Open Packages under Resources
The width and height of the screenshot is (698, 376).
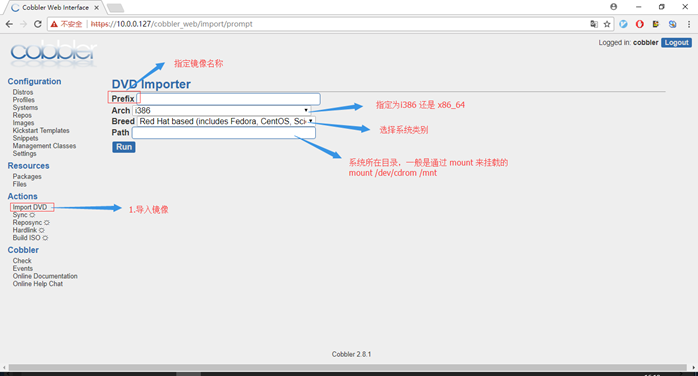27,176
